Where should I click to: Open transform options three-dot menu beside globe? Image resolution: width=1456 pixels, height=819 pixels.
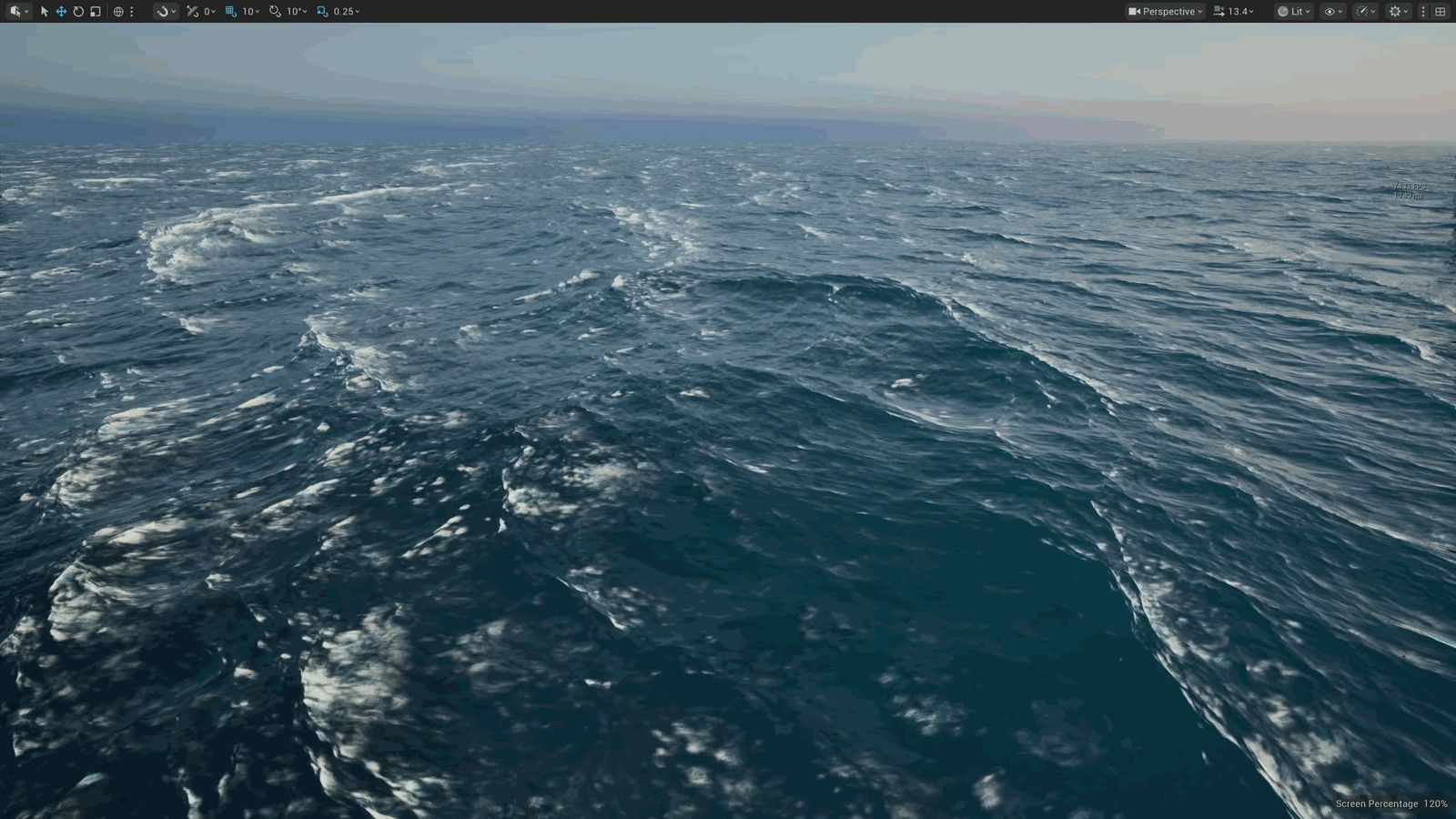132,12
